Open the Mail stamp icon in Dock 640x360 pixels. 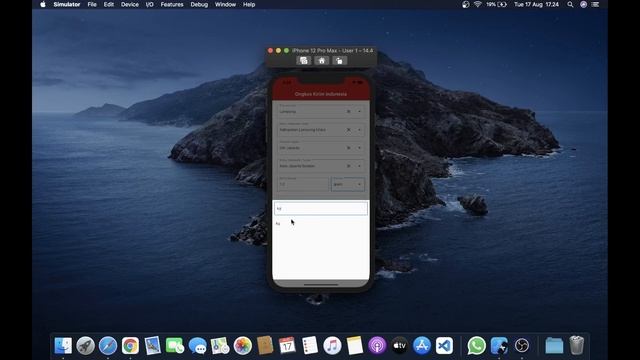pyautogui.click(x=153, y=346)
